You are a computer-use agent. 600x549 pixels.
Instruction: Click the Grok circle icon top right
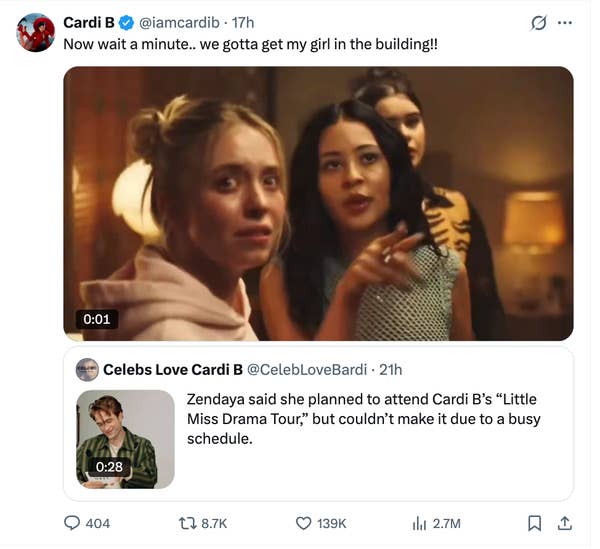coord(538,23)
